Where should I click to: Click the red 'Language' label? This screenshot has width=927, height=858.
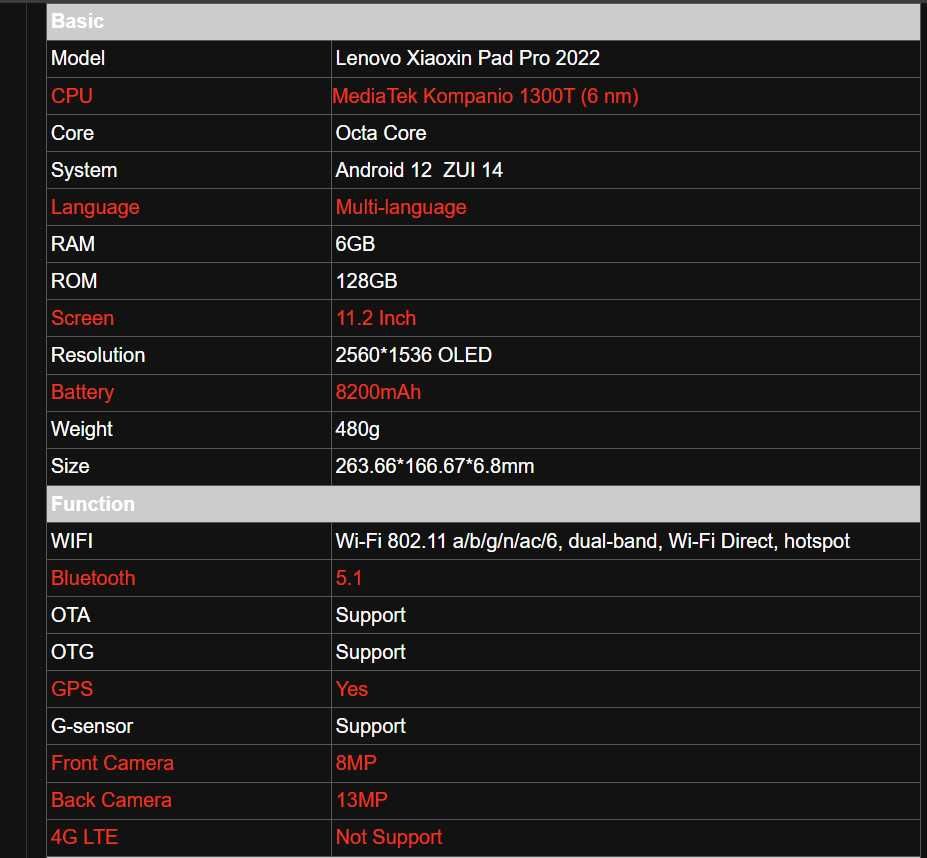click(x=95, y=207)
